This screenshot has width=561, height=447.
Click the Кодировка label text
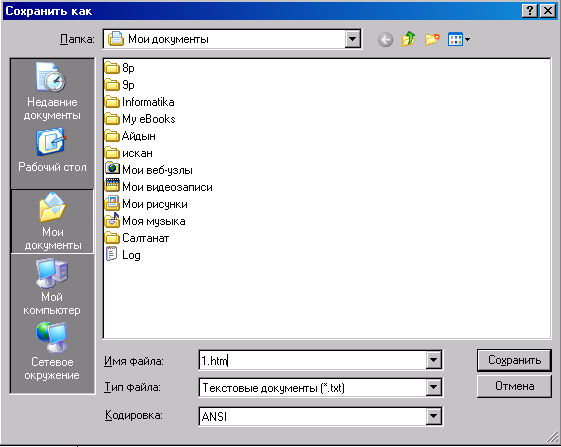tap(133, 416)
